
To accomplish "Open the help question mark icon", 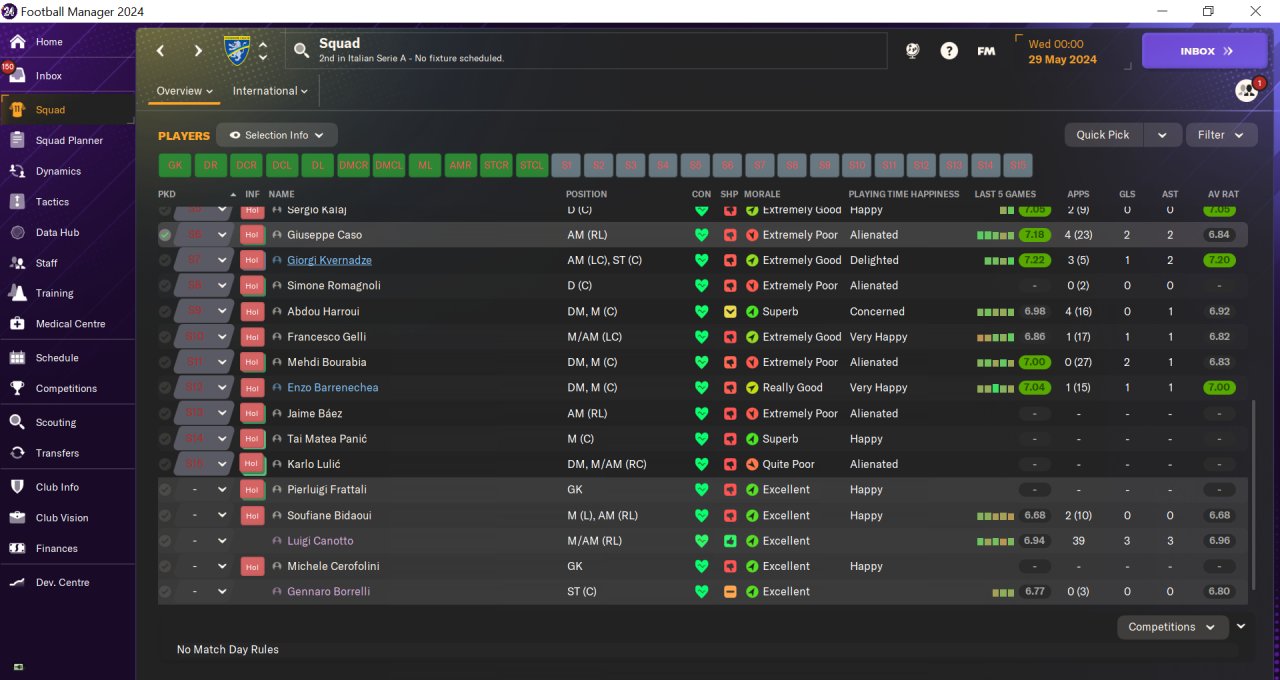I will pyautogui.click(x=949, y=51).
